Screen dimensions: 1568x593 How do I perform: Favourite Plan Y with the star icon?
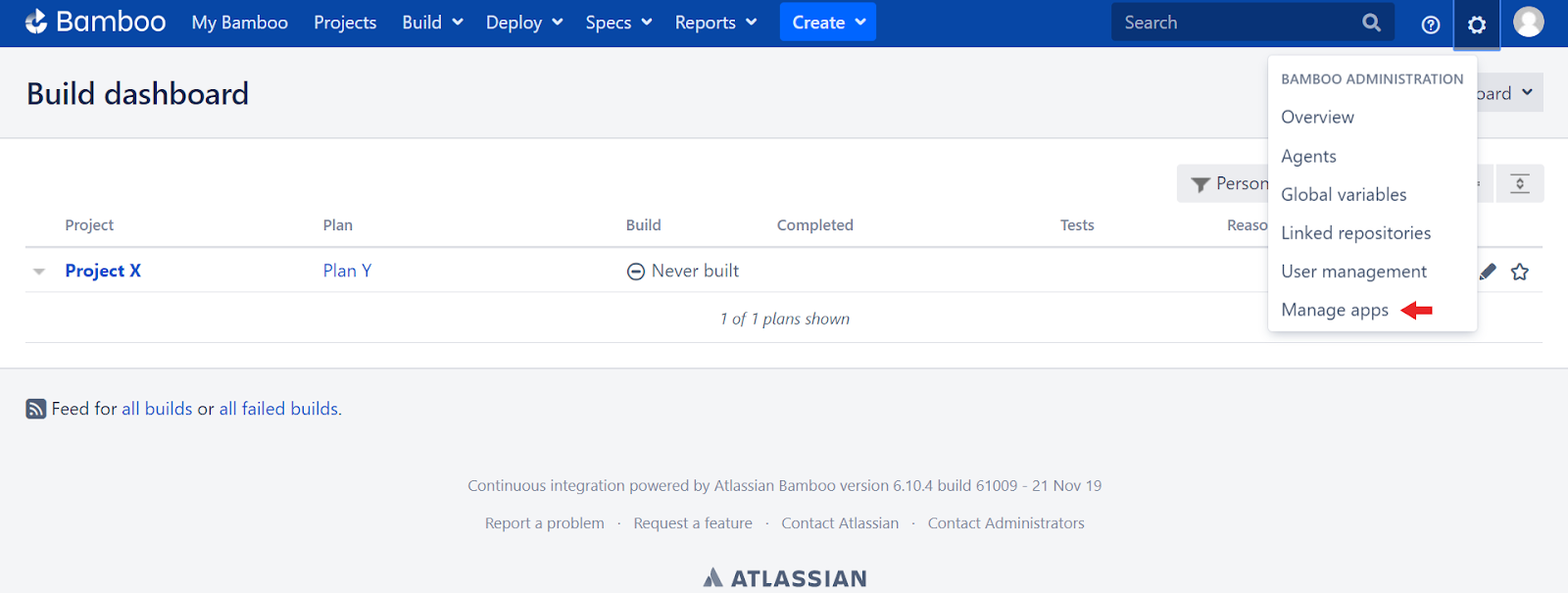[x=1520, y=272]
